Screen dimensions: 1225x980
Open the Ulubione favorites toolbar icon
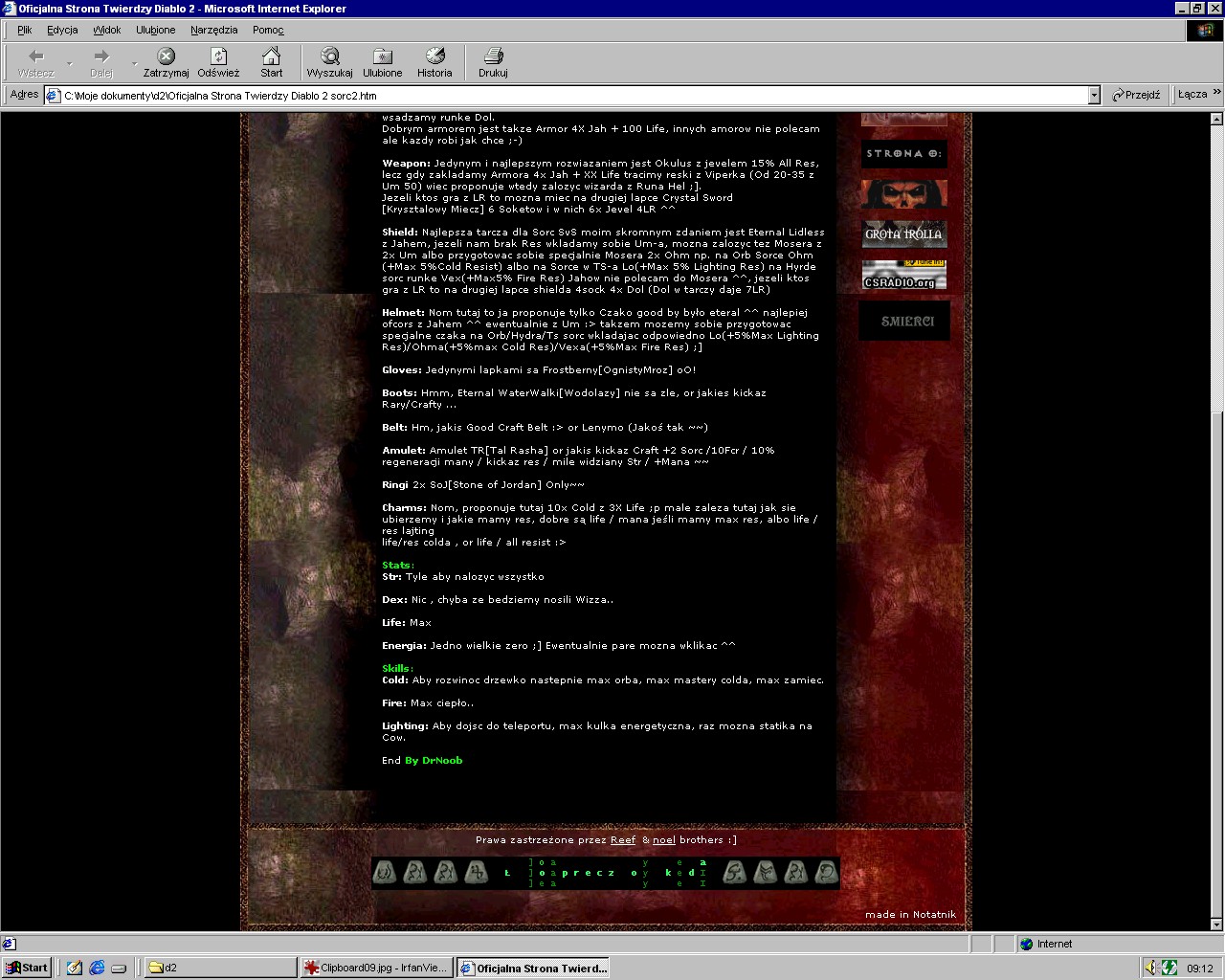382,56
